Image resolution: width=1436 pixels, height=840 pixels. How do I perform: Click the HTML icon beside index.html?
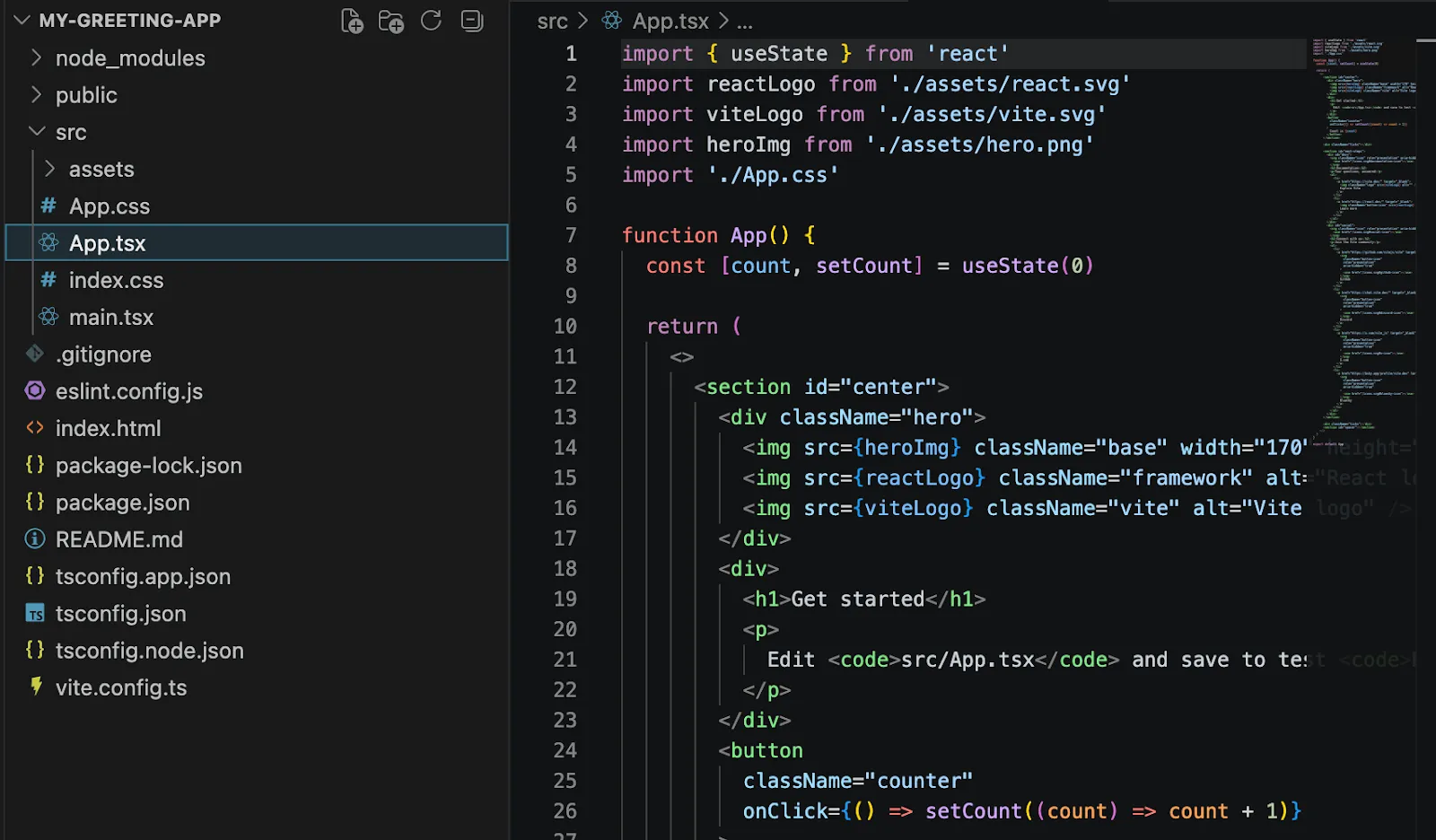coord(35,428)
